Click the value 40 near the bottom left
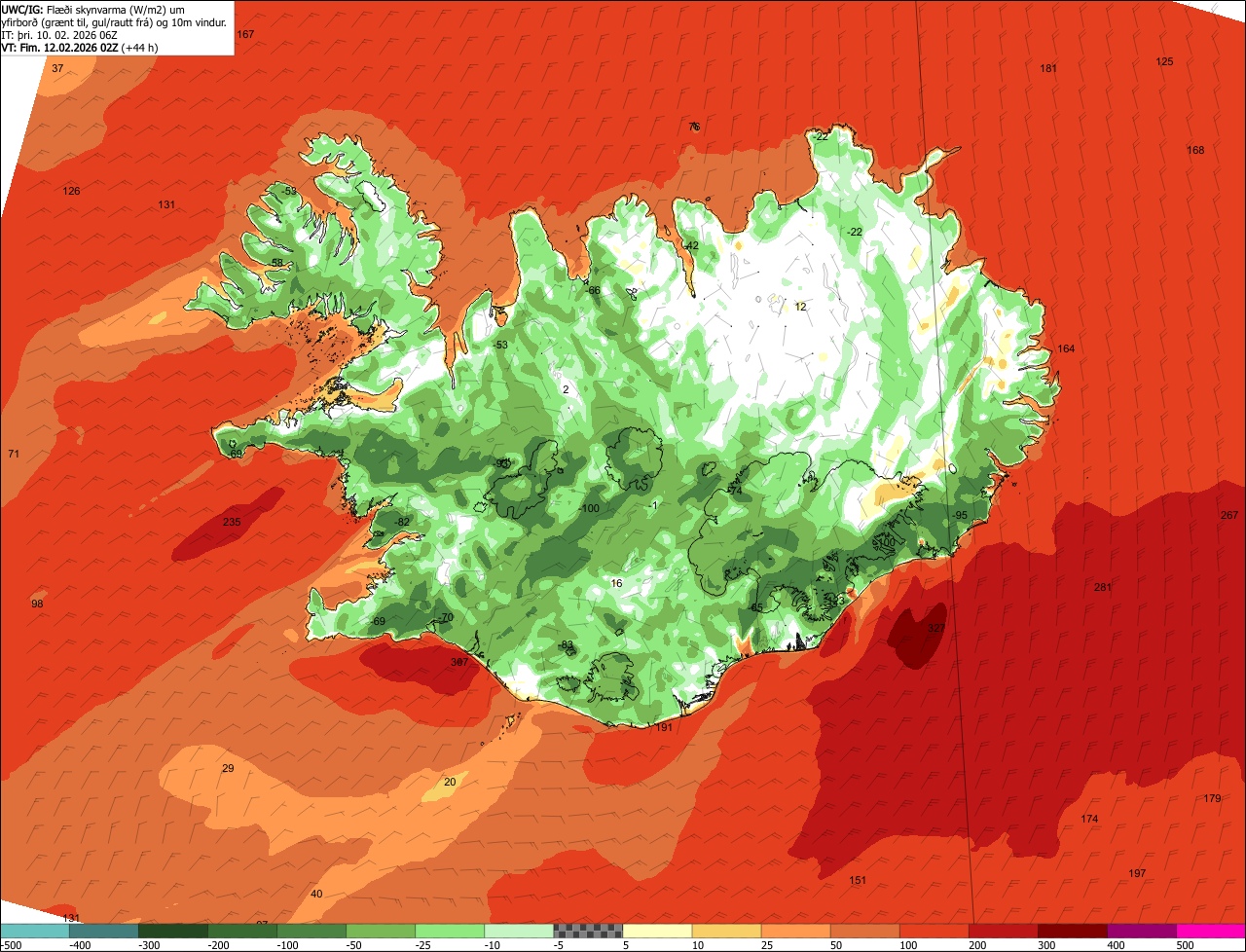This screenshot has width=1246, height=952. pyautogui.click(x=316, y=894)
